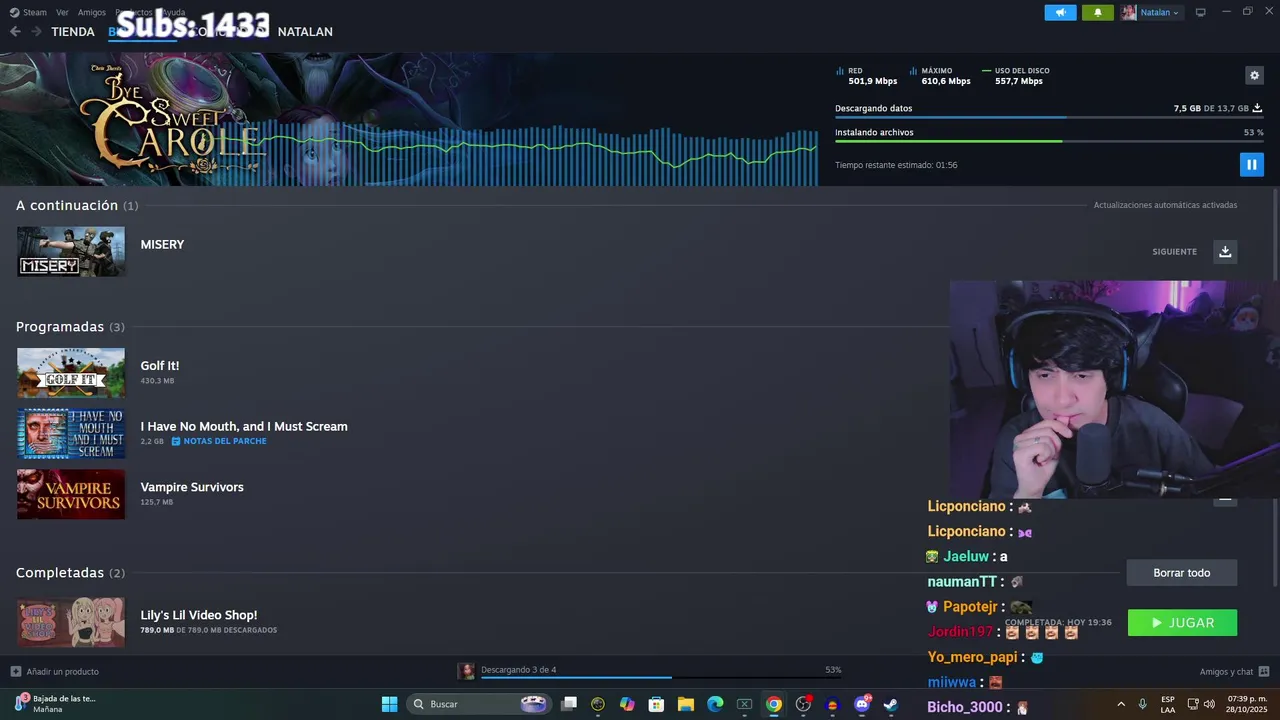Viewport: 1280px width, 720px height.
Task: Click the MISERY download now arrow icon
Action: (1225, 251)
